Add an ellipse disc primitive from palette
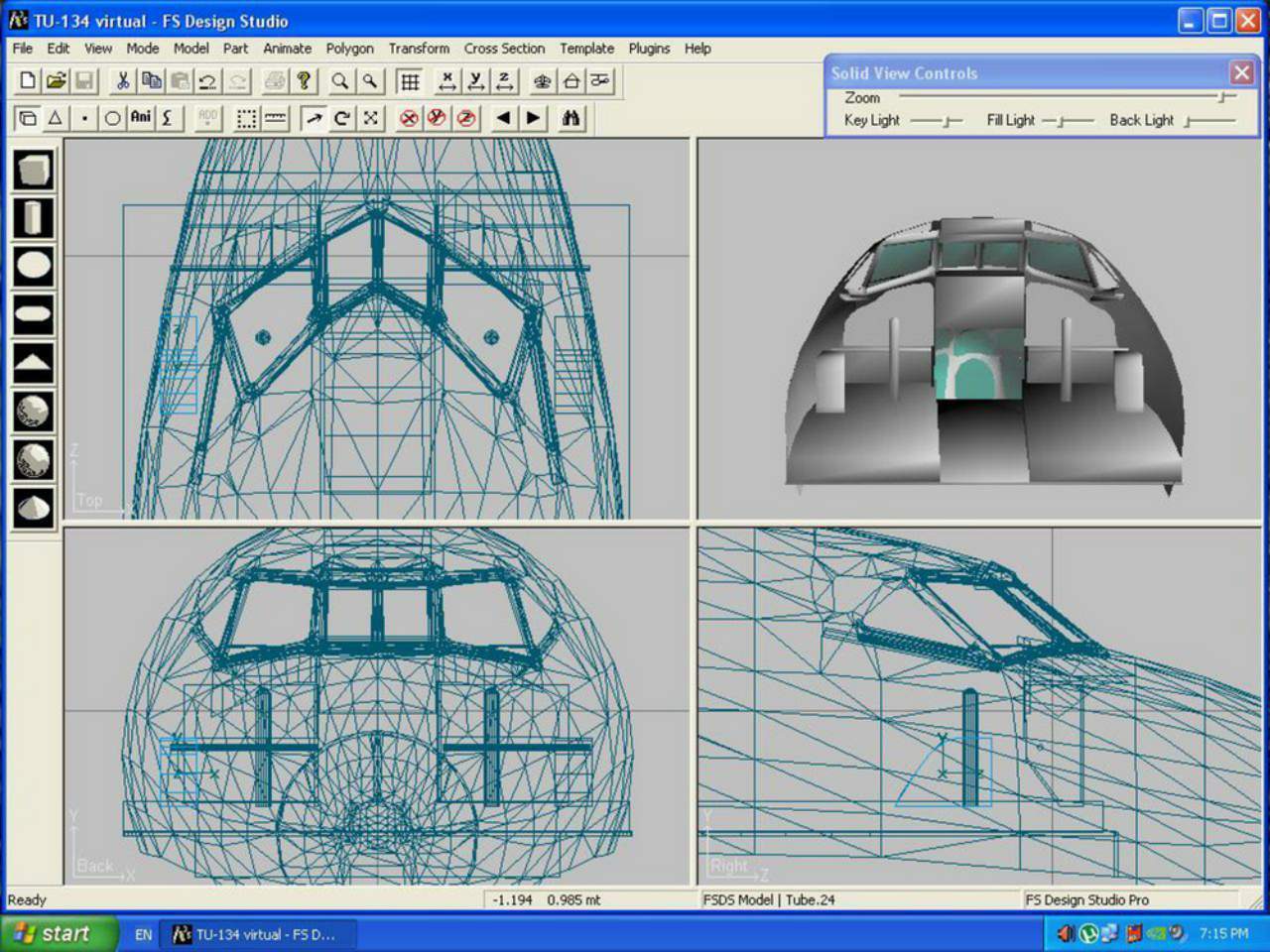Screen dimensions: 1270x952 pos(34,266)
